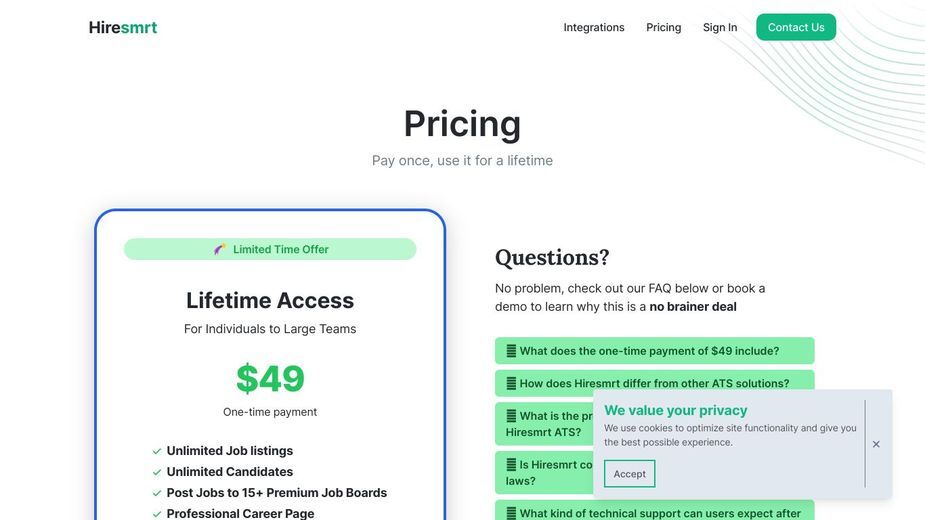Click the Hiresmrt logo
Screen dimensions: 925x520
(123, 28)
